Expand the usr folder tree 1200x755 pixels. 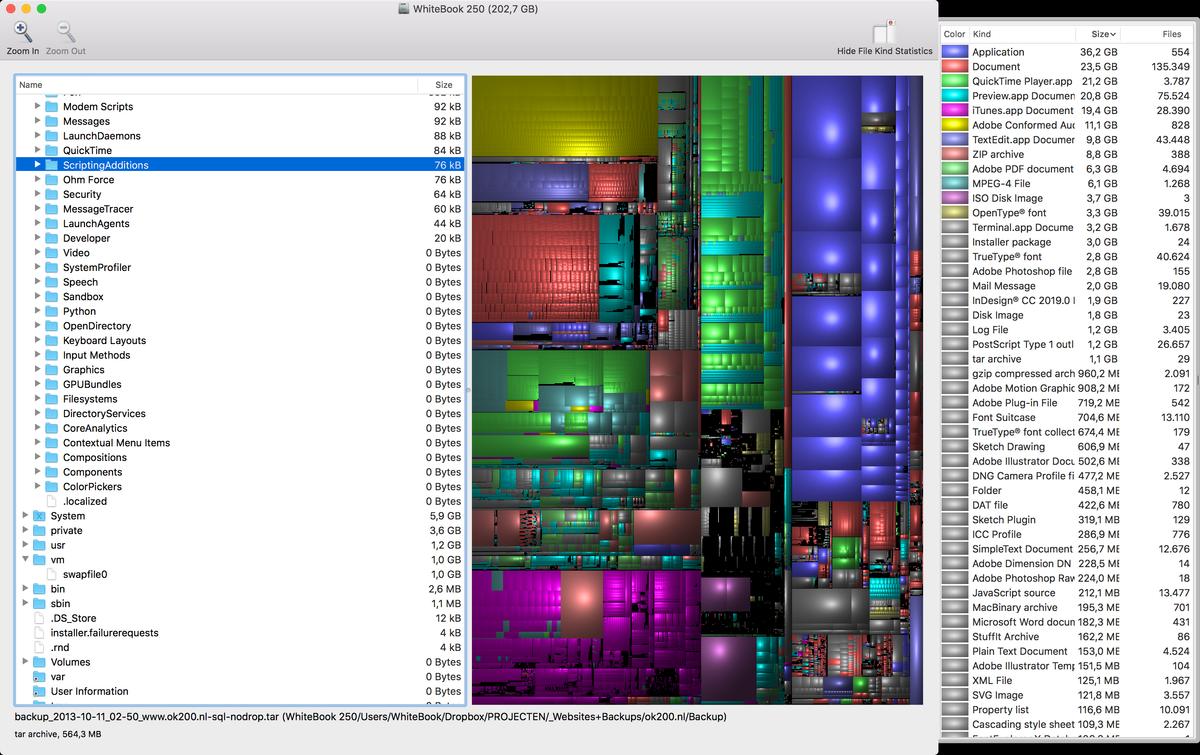click(x=26, y=546)
